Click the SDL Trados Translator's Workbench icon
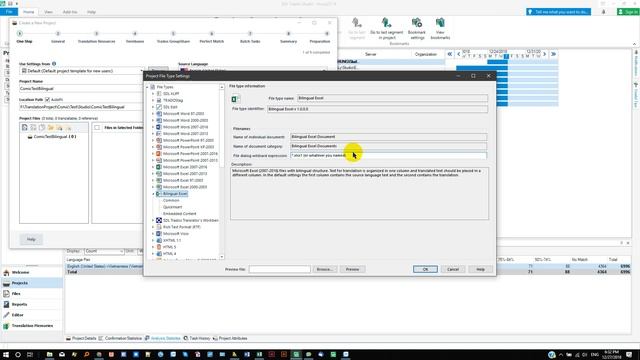This screenshot has width=640, height=360. click(x=159, y=220)
